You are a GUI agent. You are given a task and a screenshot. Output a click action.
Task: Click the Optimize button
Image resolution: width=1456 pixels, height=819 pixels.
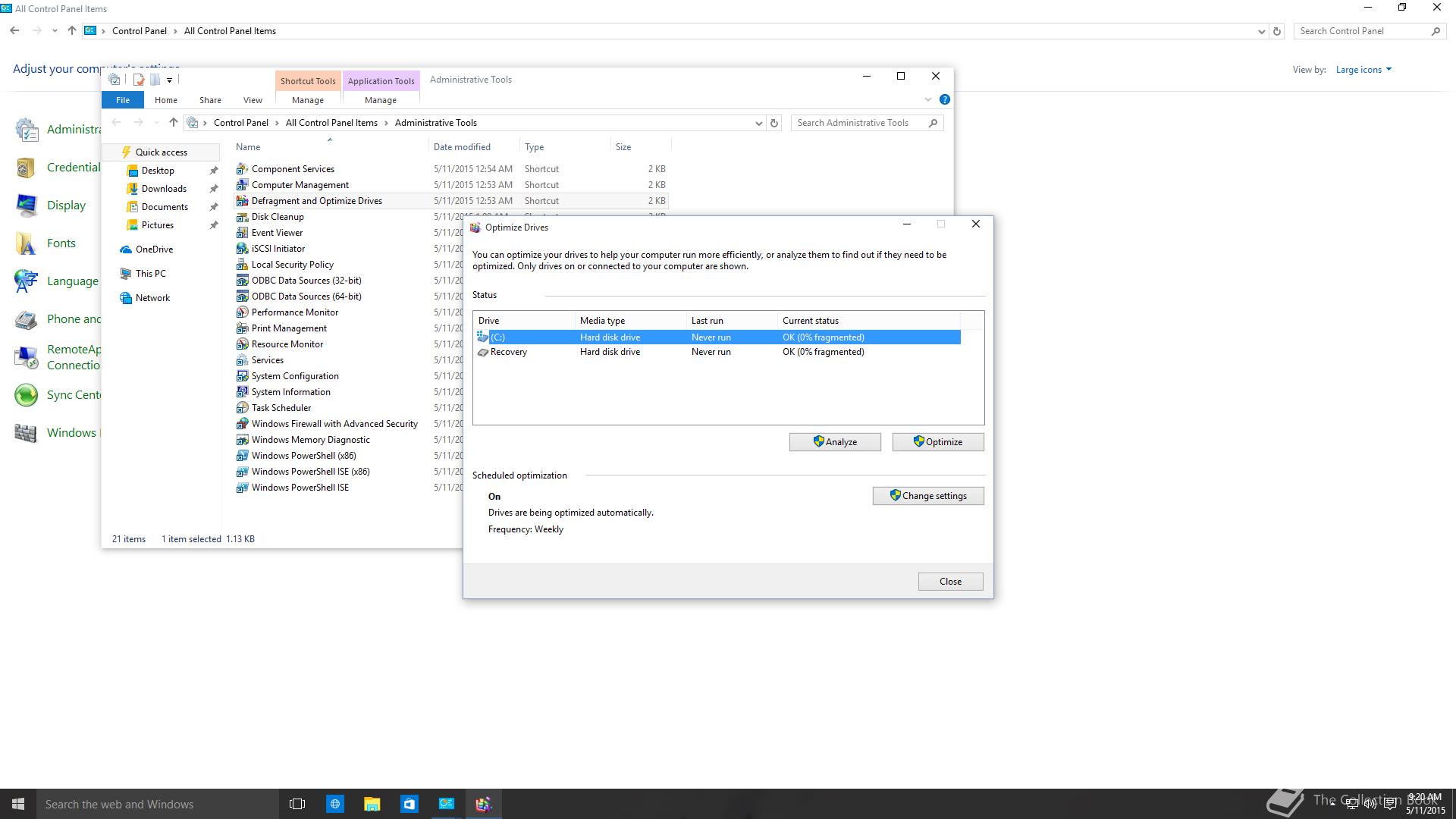(x=938, y=442)
